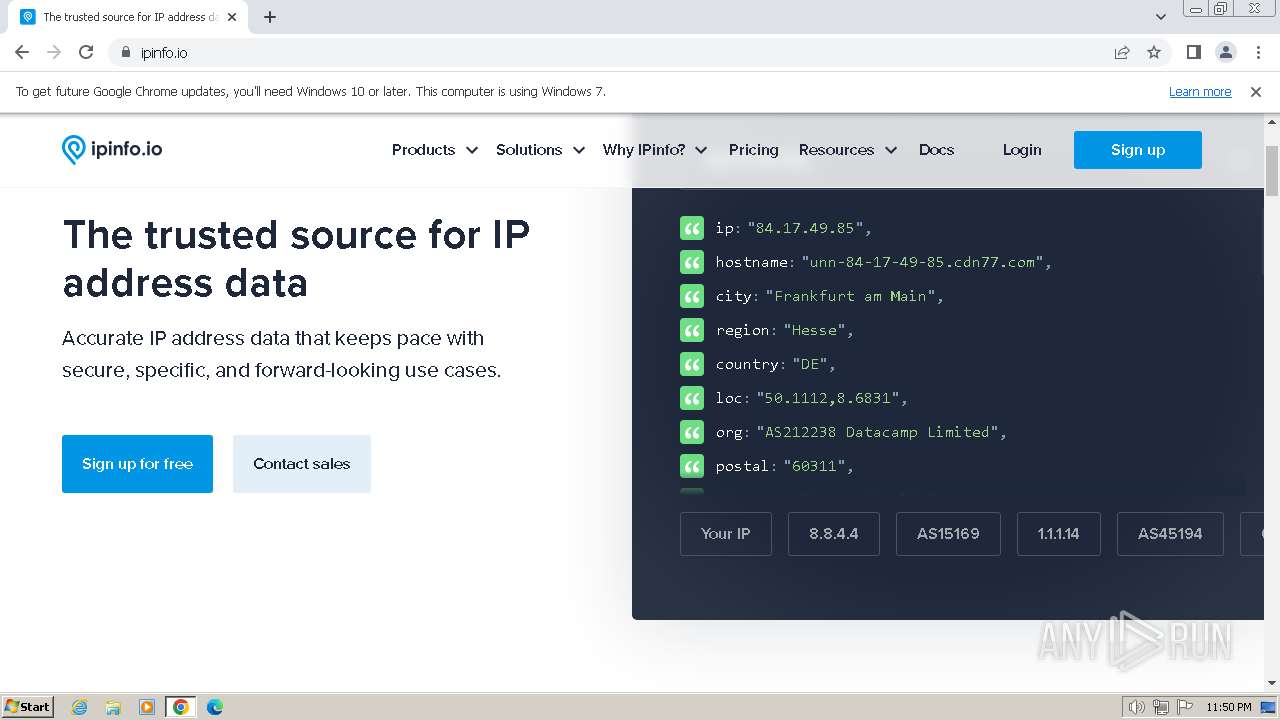Screen dimensions: 1280x720
Task: Click hostname value "unn-84-17-49-85.cdn77.com"
Action: click(922, 262)
